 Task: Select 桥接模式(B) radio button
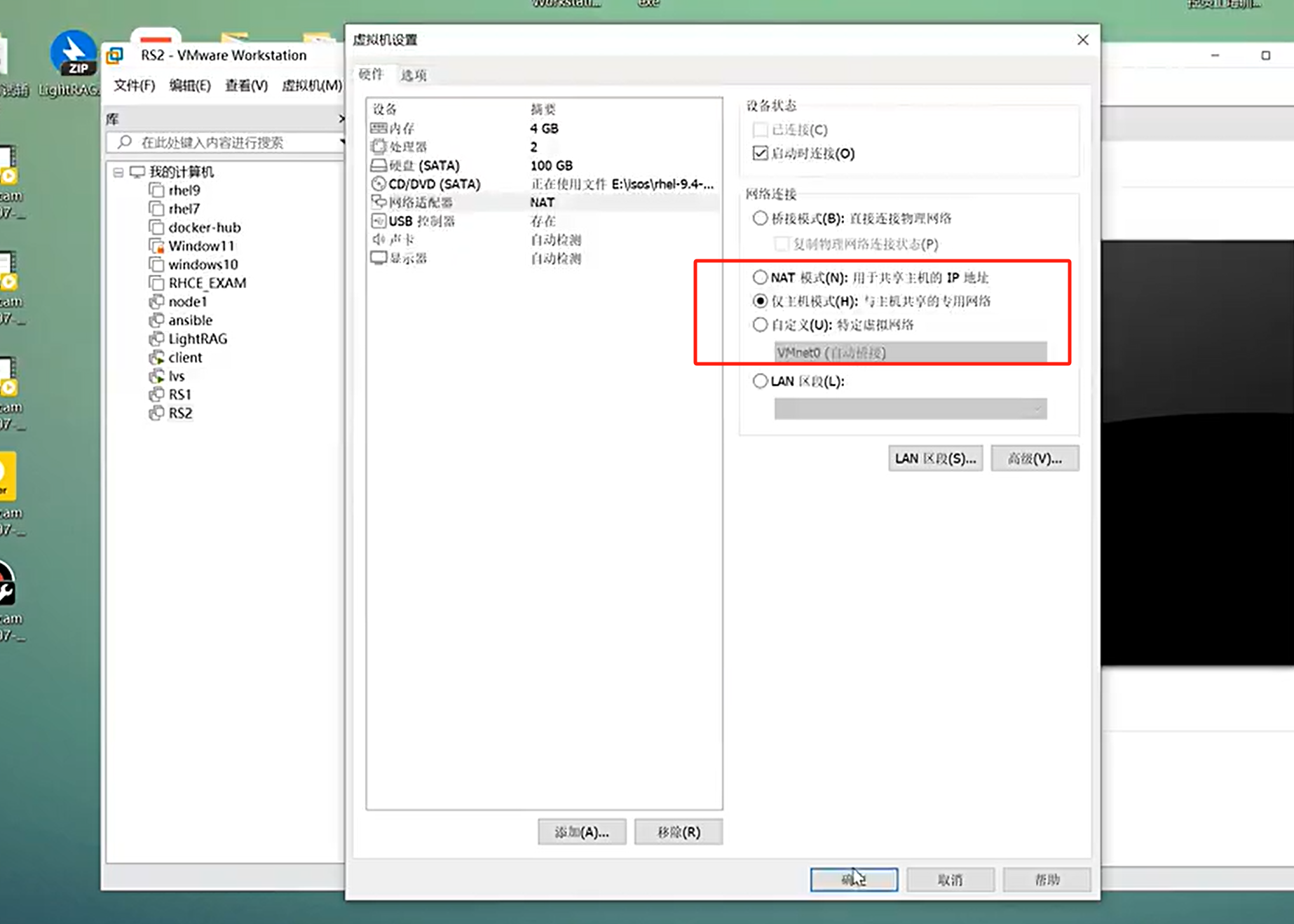(x=760, y=218)
